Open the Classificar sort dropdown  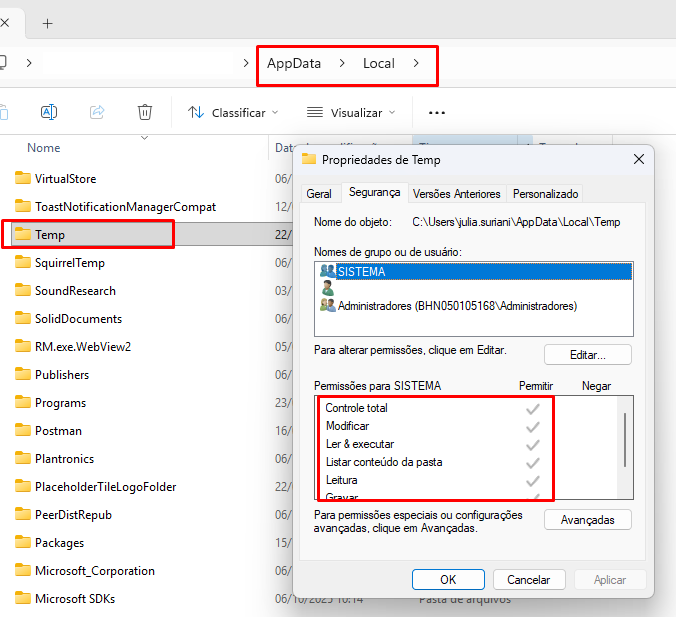click(233, 113)
